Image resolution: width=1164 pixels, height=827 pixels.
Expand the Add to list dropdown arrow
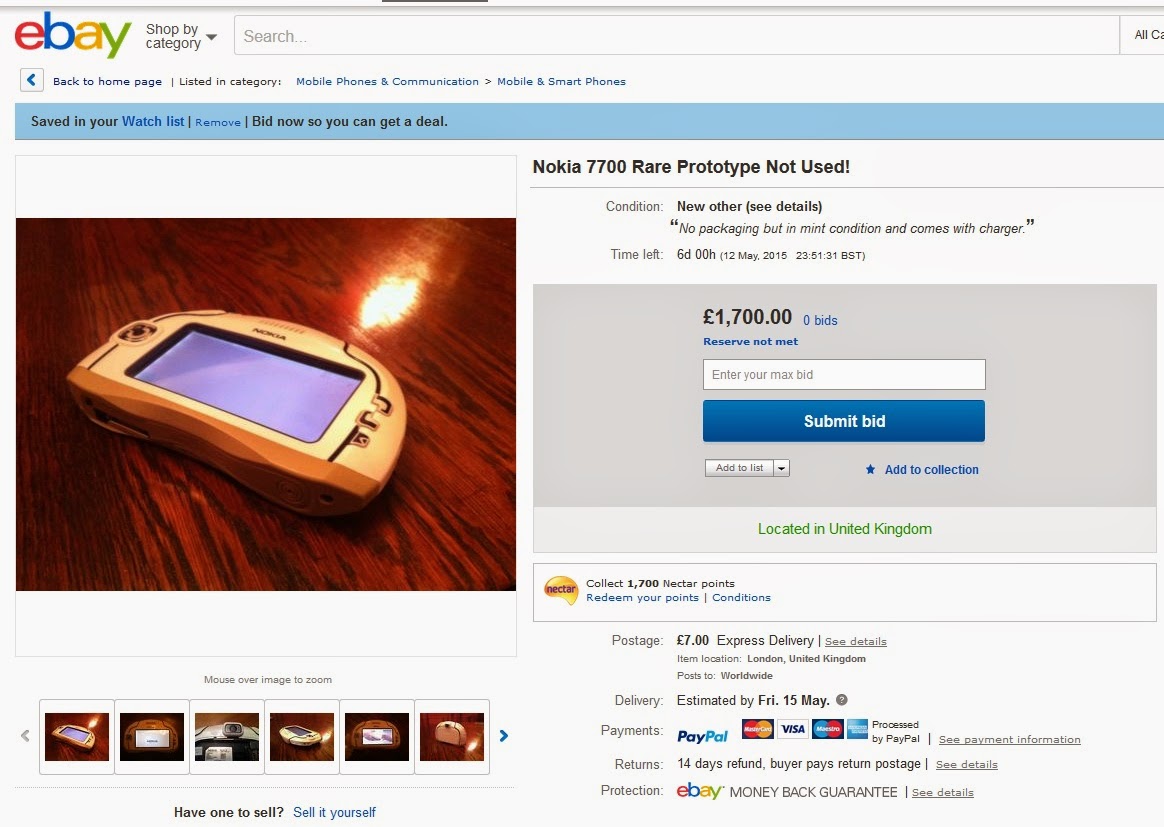click(x=781, y=468)
